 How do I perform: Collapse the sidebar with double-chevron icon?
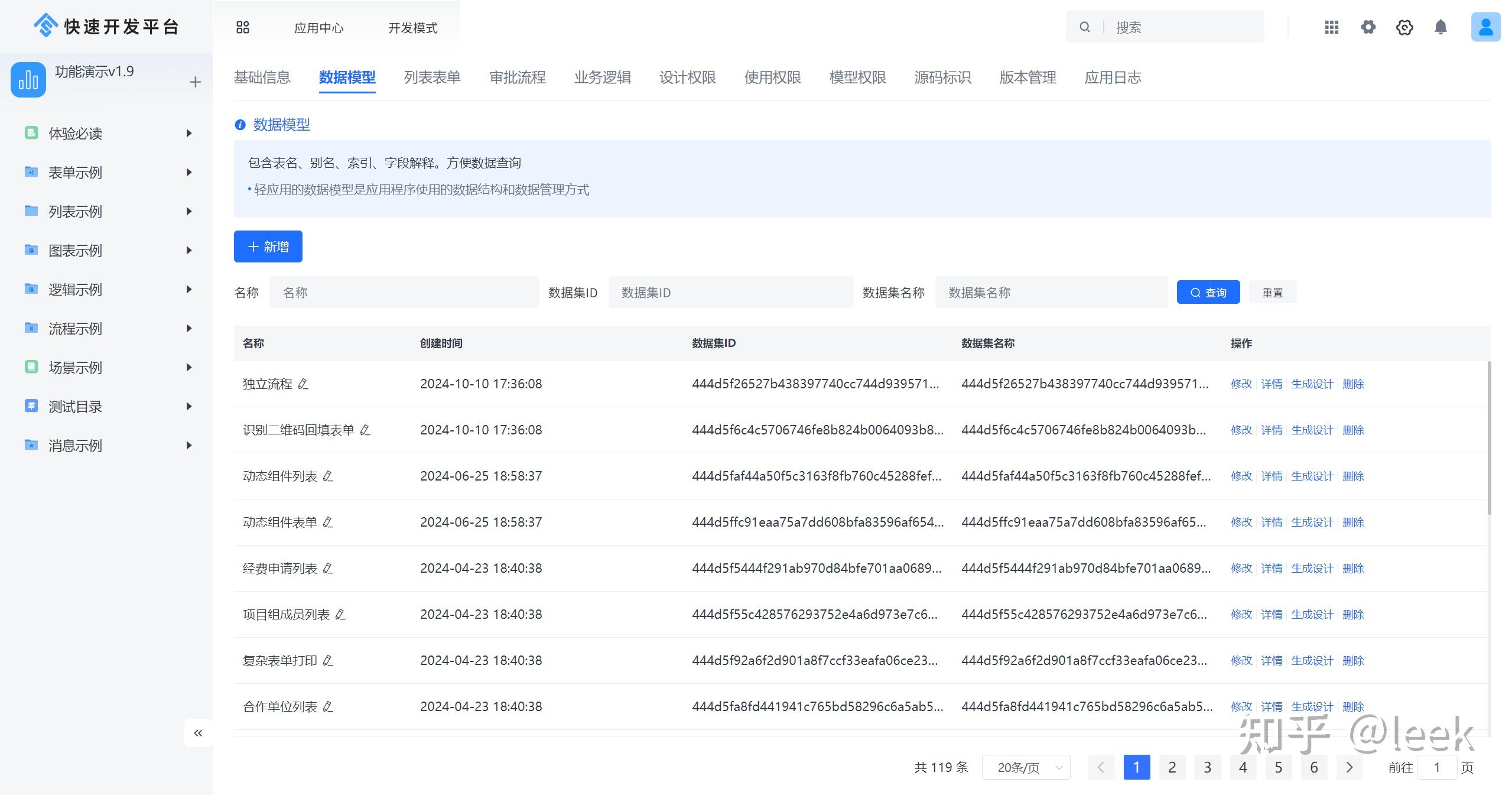pyautogui.click(x=198, y=733)
